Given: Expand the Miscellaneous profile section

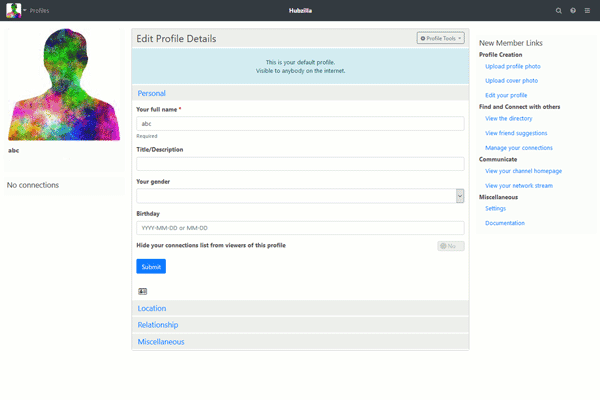Looking at the screenshot, I should point(161,342).
